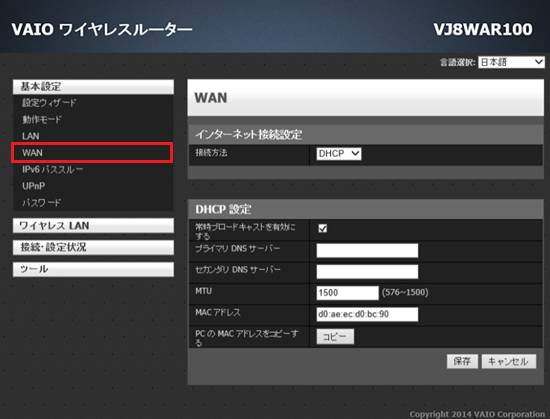The width and height of the screenshot is (550, 419).
Task: Open UPnP settings in sidebar
Action: click(34, 186)
